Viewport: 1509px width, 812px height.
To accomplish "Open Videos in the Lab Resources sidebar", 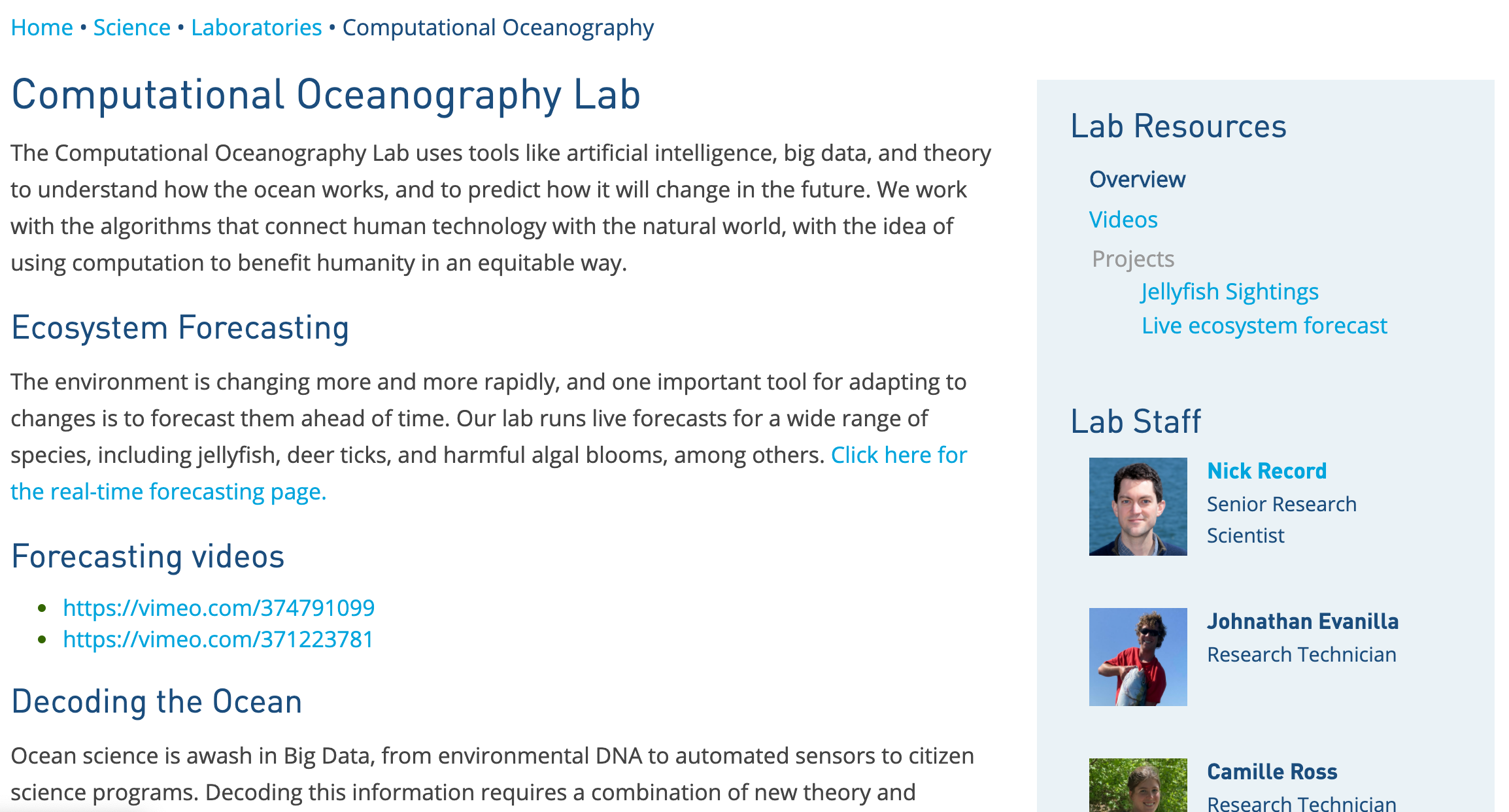I will 1123,220.
